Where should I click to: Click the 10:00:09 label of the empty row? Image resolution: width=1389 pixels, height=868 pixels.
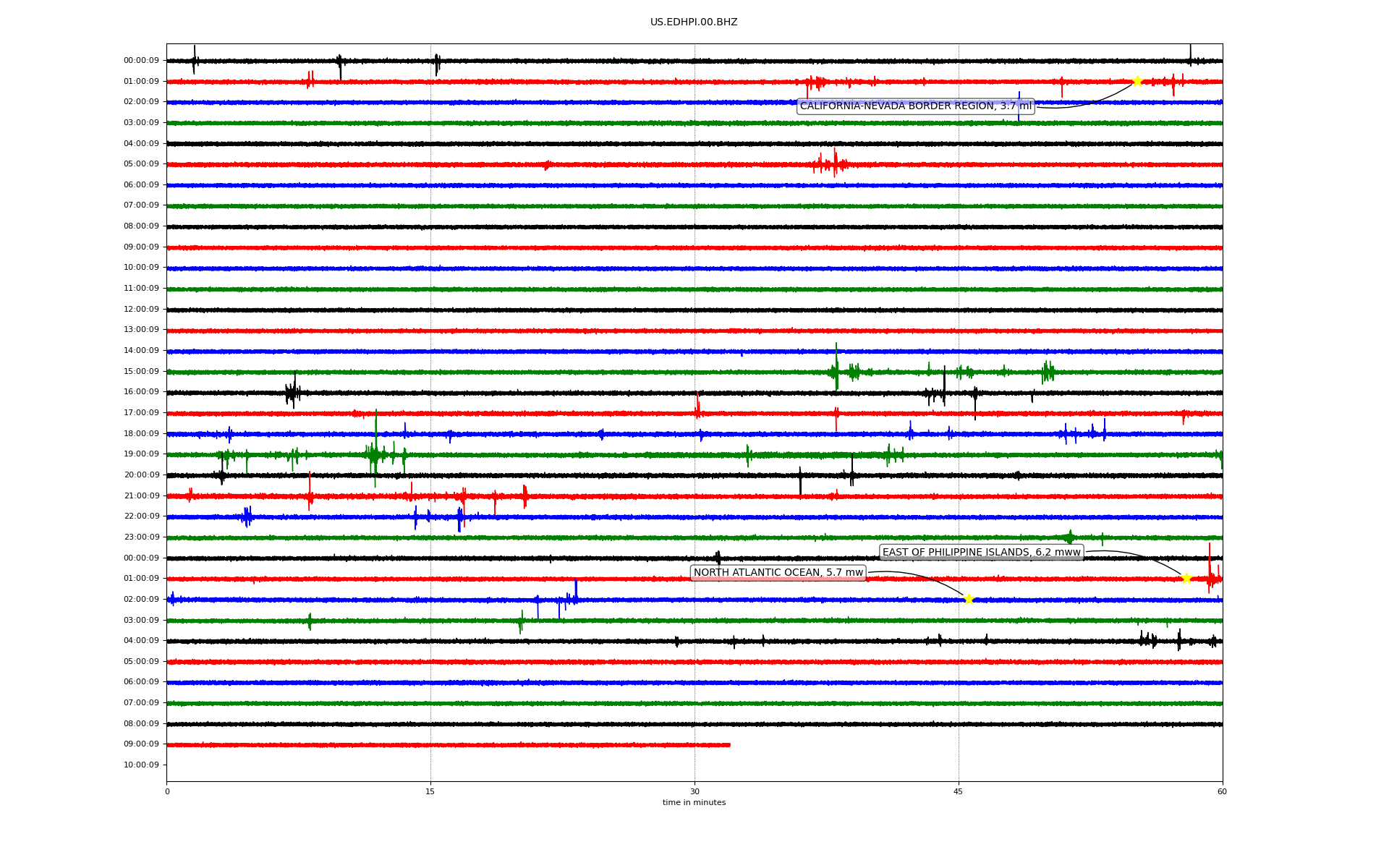[x=141, y=765]
